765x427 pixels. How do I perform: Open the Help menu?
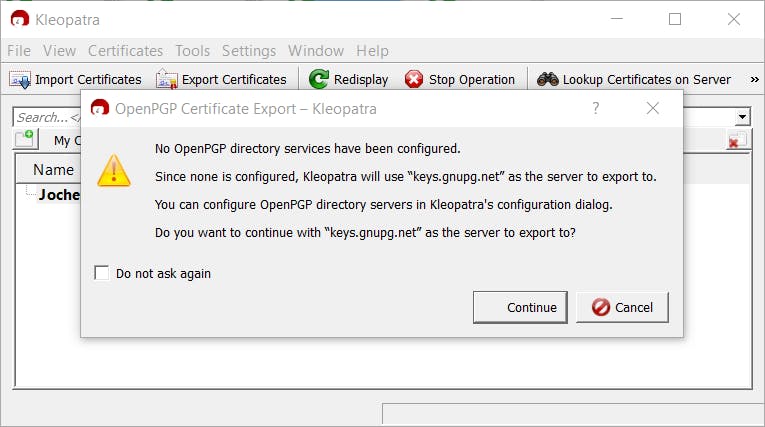372,51
